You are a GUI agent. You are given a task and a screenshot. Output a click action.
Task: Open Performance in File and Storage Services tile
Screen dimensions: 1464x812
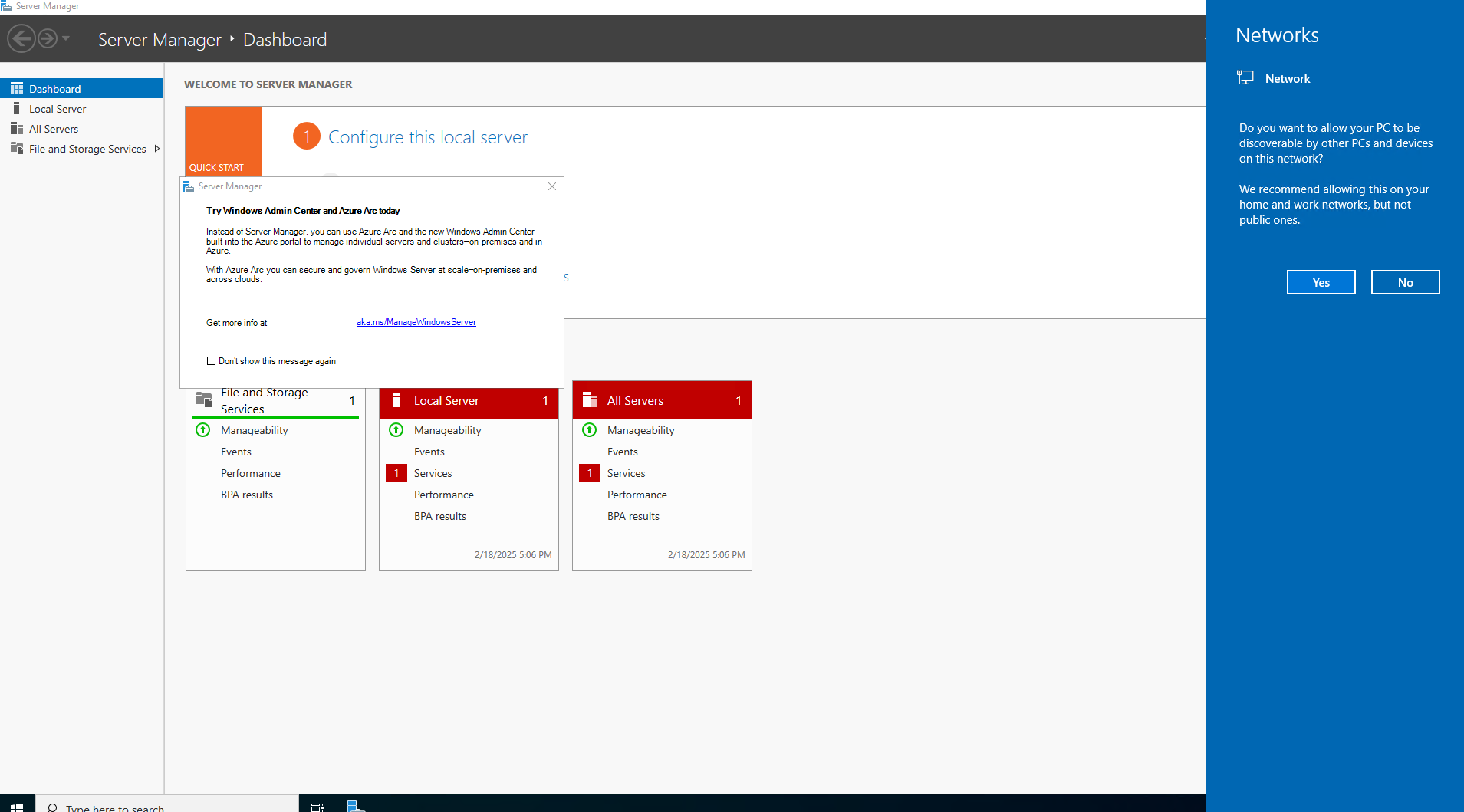pyautogui.click(x=251, y=474)
